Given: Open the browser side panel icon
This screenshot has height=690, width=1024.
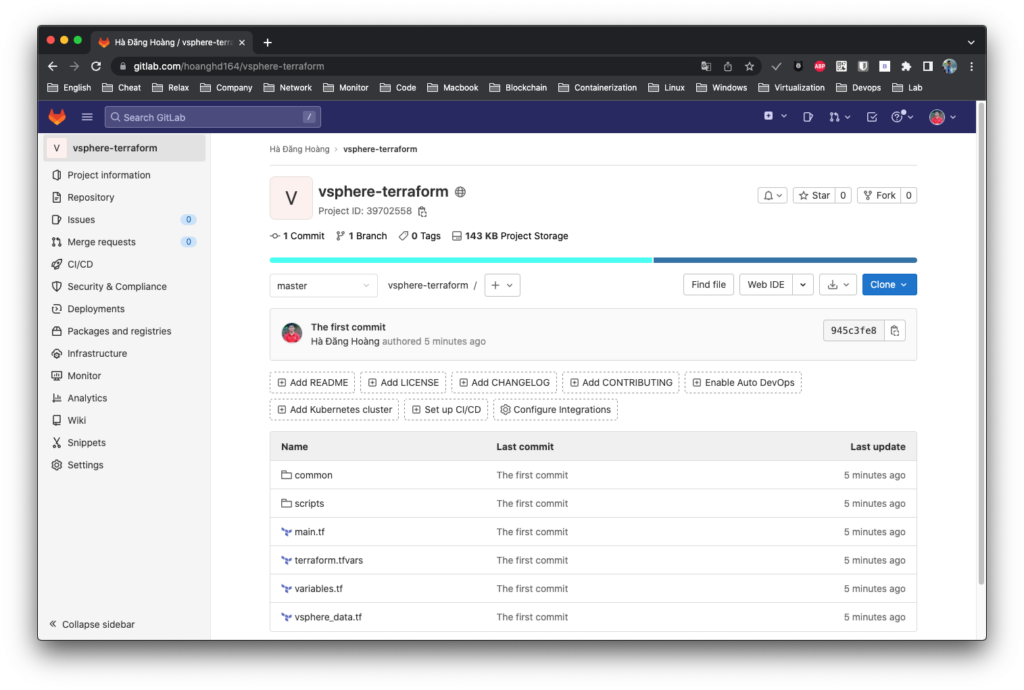Looking at the screenshot, I should coord(927,66).
